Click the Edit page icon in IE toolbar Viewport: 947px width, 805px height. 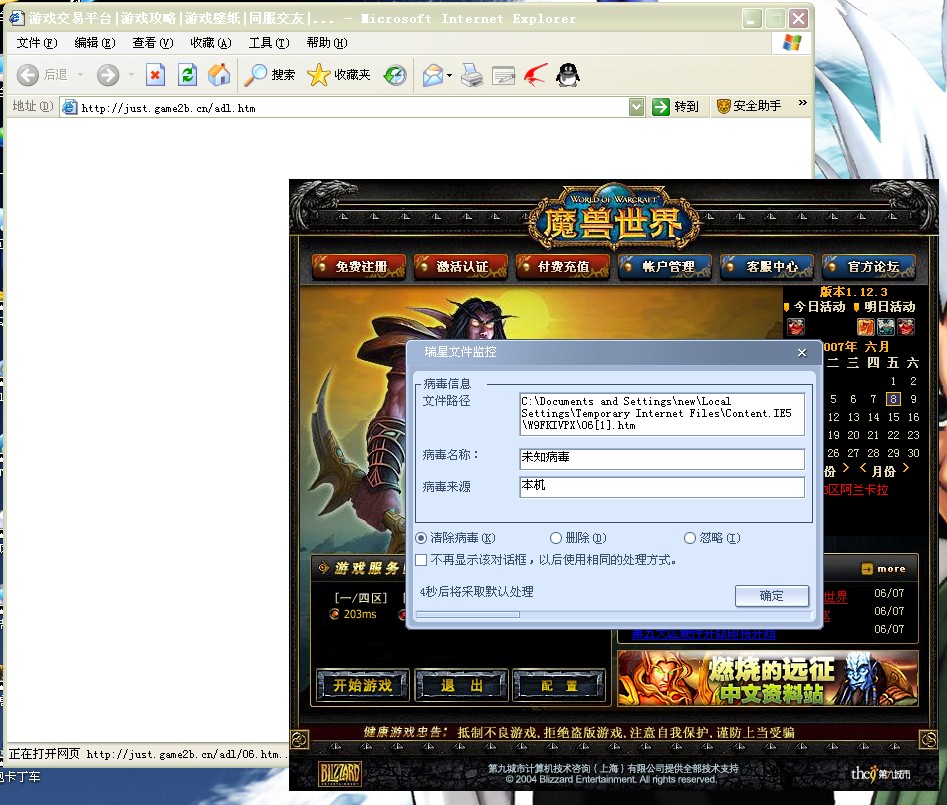(503, 75)
